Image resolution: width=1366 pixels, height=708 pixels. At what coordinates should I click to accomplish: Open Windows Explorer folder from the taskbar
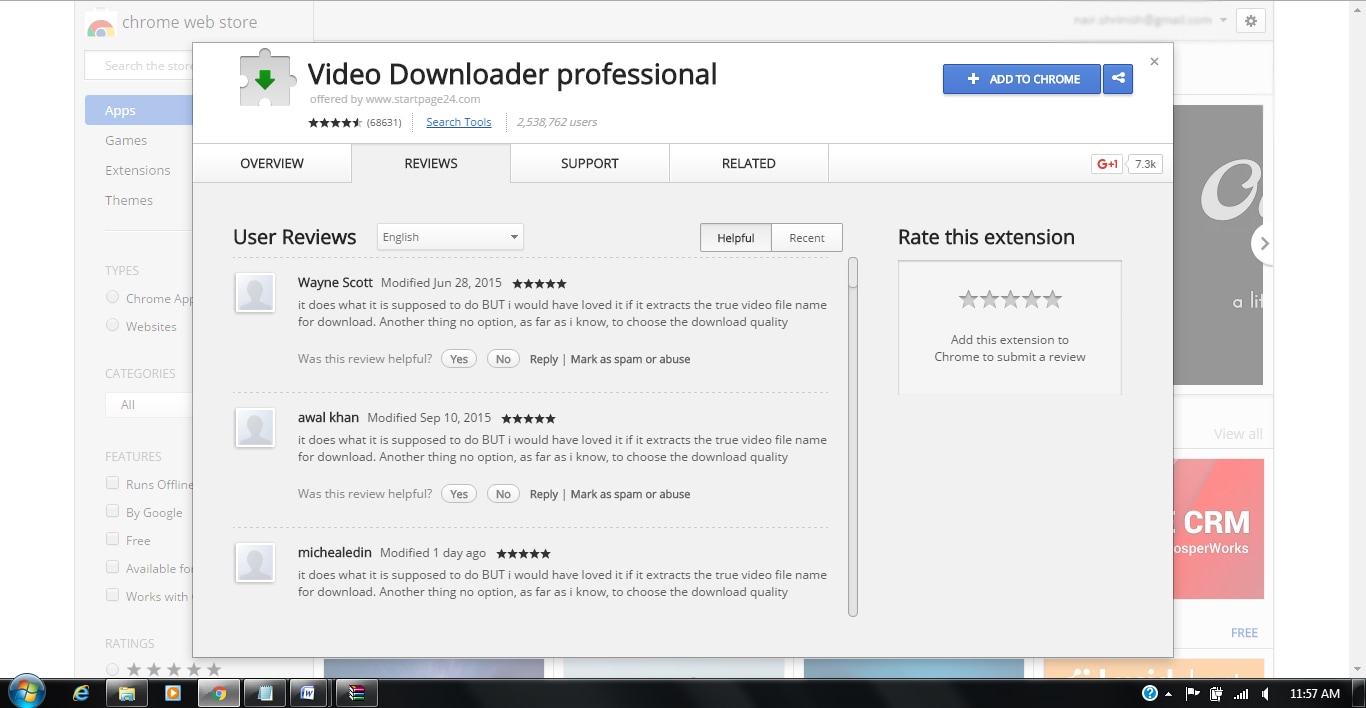(127, 693)
